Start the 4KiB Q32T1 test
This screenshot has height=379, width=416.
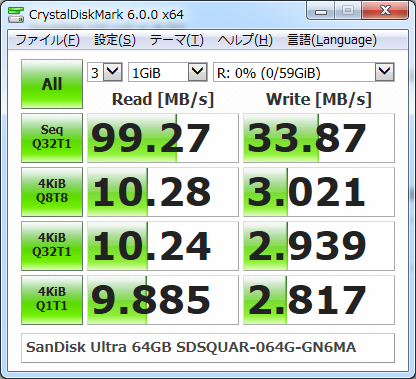point(52,246)
